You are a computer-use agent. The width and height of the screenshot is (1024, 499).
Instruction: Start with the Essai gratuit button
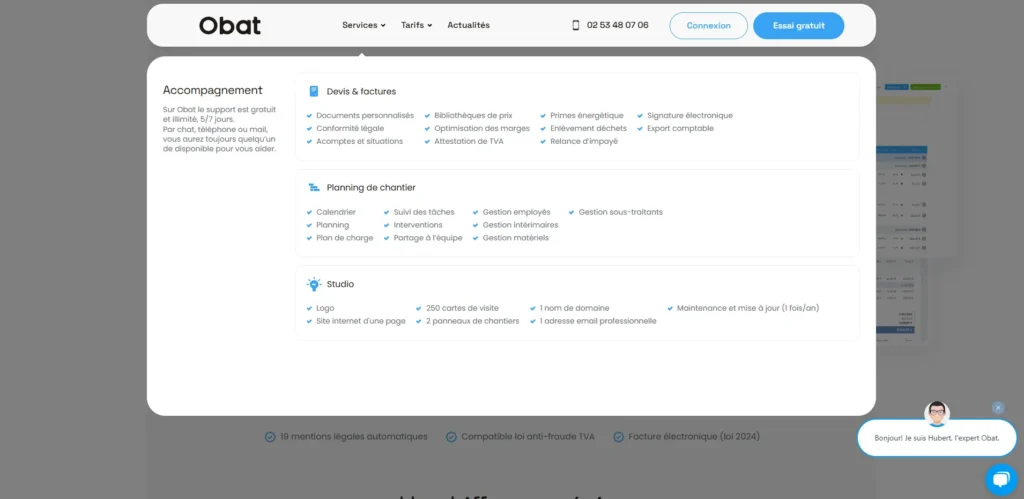799,25
